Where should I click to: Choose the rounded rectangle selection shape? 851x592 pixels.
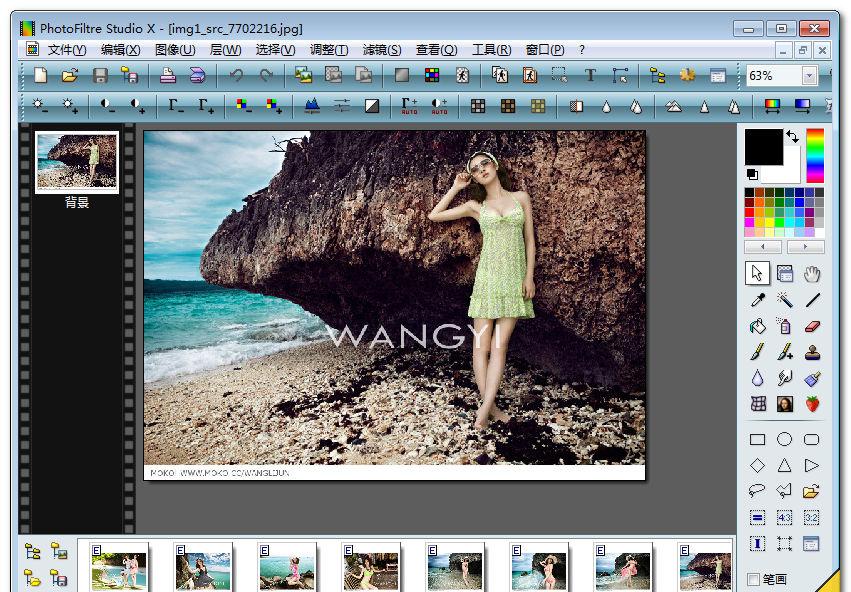point(812,440)
